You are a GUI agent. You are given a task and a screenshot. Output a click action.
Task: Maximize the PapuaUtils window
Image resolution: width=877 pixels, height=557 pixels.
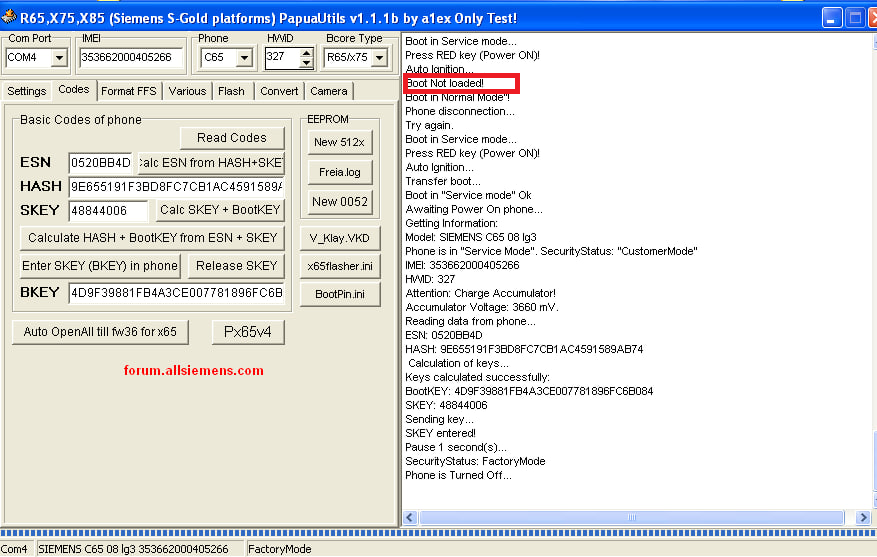855,18
